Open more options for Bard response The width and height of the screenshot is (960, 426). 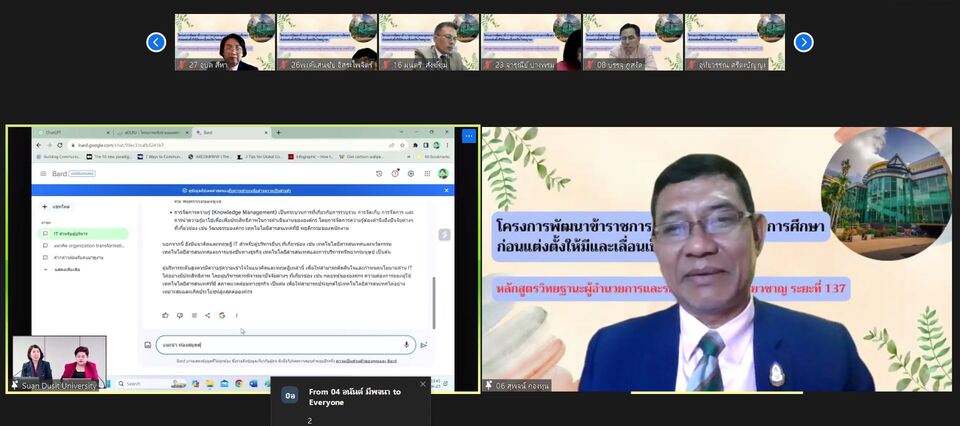236,315
